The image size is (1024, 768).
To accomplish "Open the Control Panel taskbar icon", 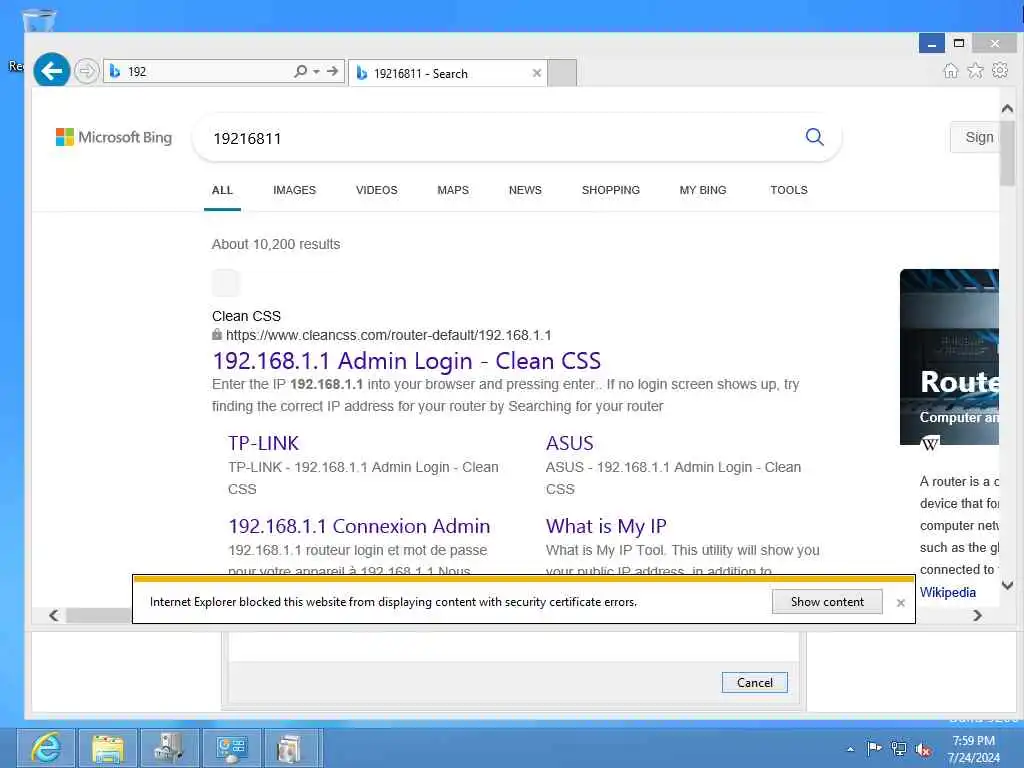I will pyautogui.click(x=232, y=748).
